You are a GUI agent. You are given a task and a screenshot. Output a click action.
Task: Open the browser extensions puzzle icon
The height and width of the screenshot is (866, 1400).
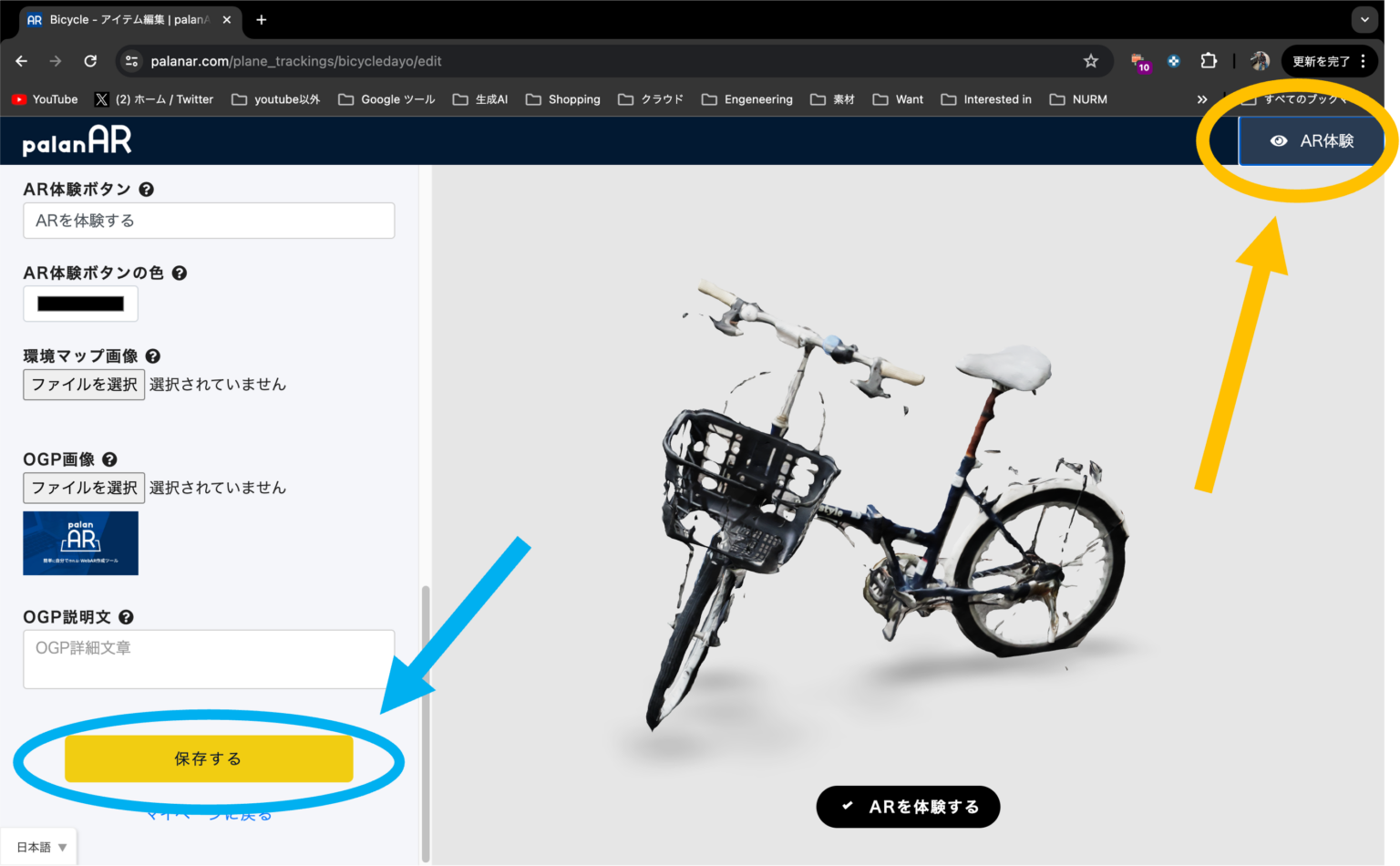click(1208, 61)
